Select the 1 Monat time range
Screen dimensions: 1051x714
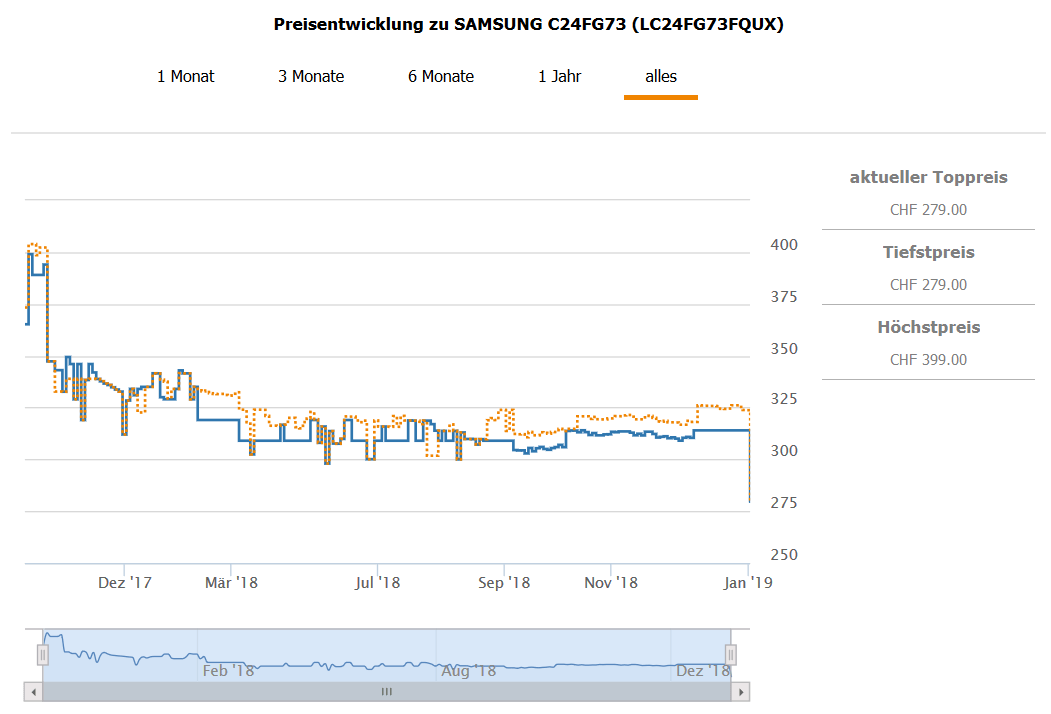tap(185, 77)
